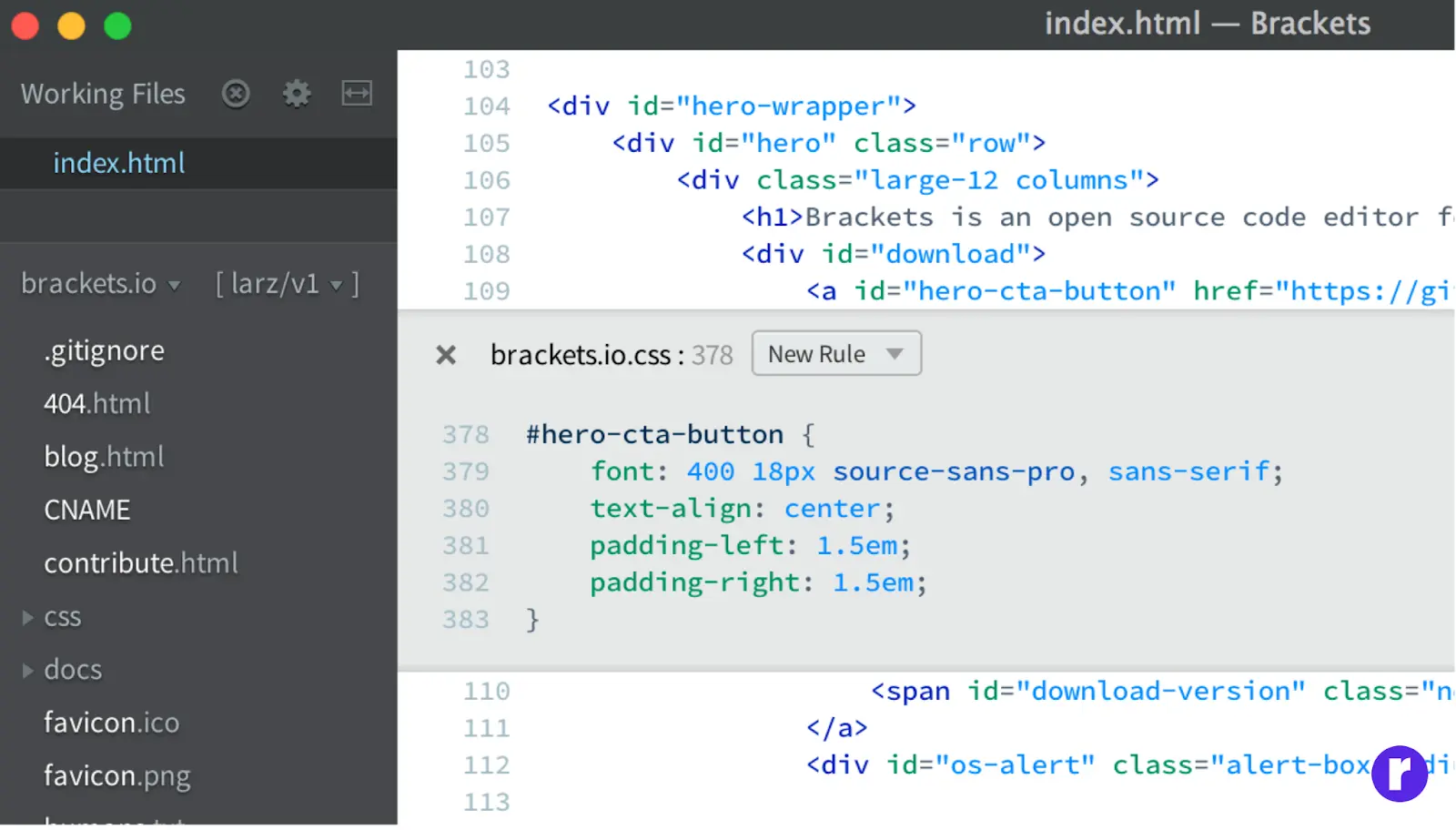Click the purple round r badge

(x=1400, y=774)
